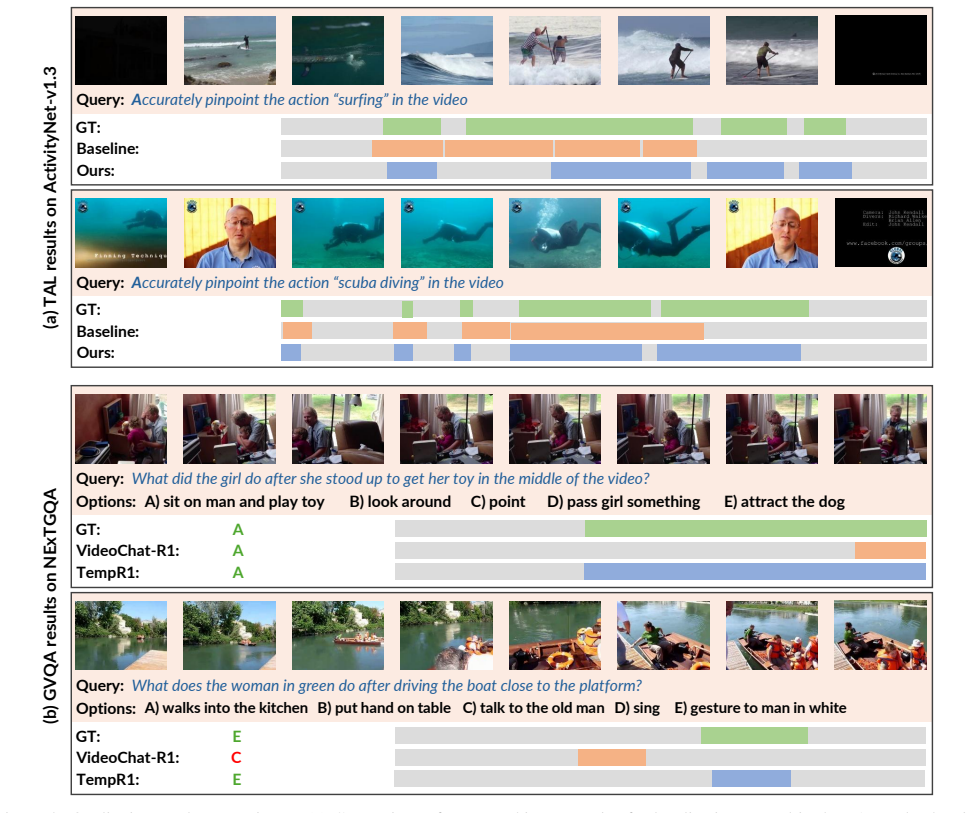Open the diver frame captioned Finning Technique
This screenshot has height=813, width=971.
click(x=121, y=233)
